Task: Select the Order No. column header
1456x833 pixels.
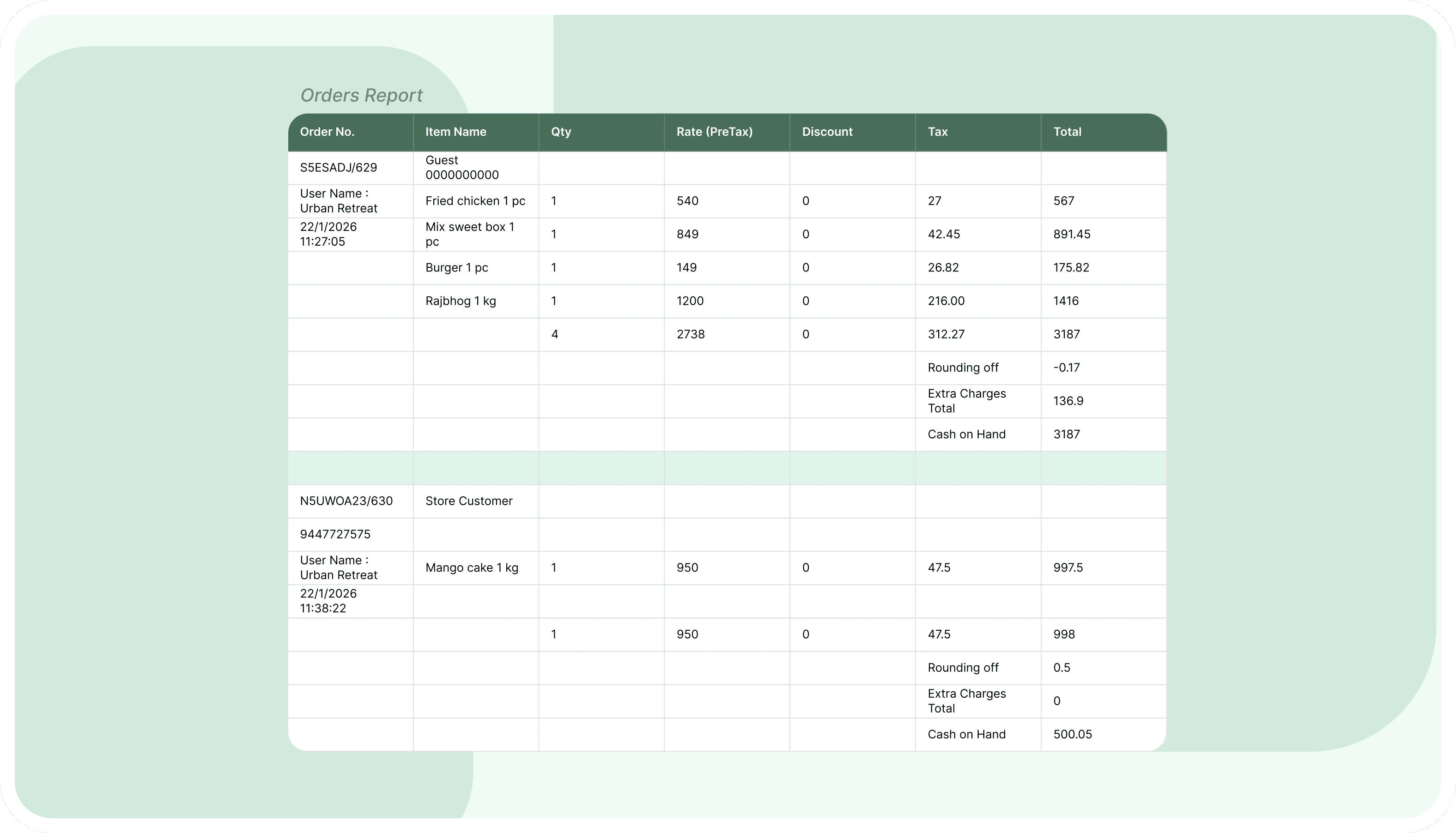Action: coord(327,132)
